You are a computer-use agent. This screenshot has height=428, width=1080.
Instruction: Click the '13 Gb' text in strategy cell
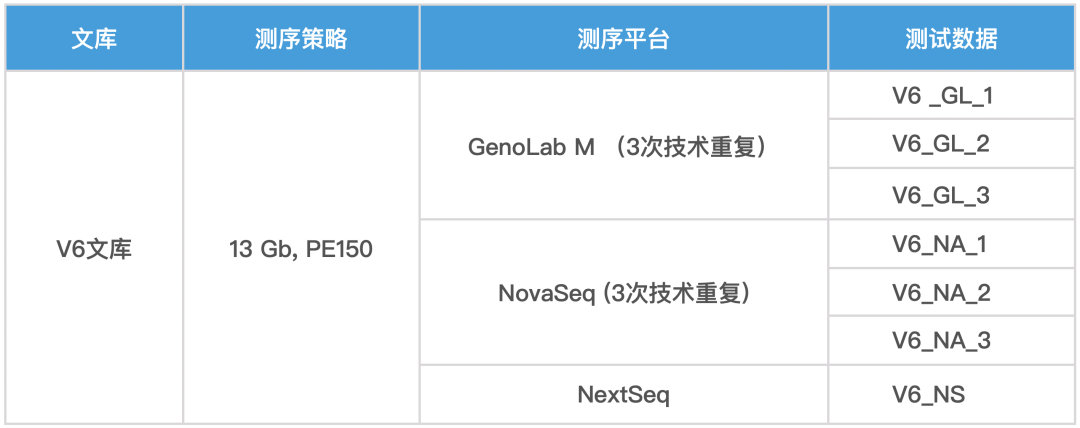(258, 249)
